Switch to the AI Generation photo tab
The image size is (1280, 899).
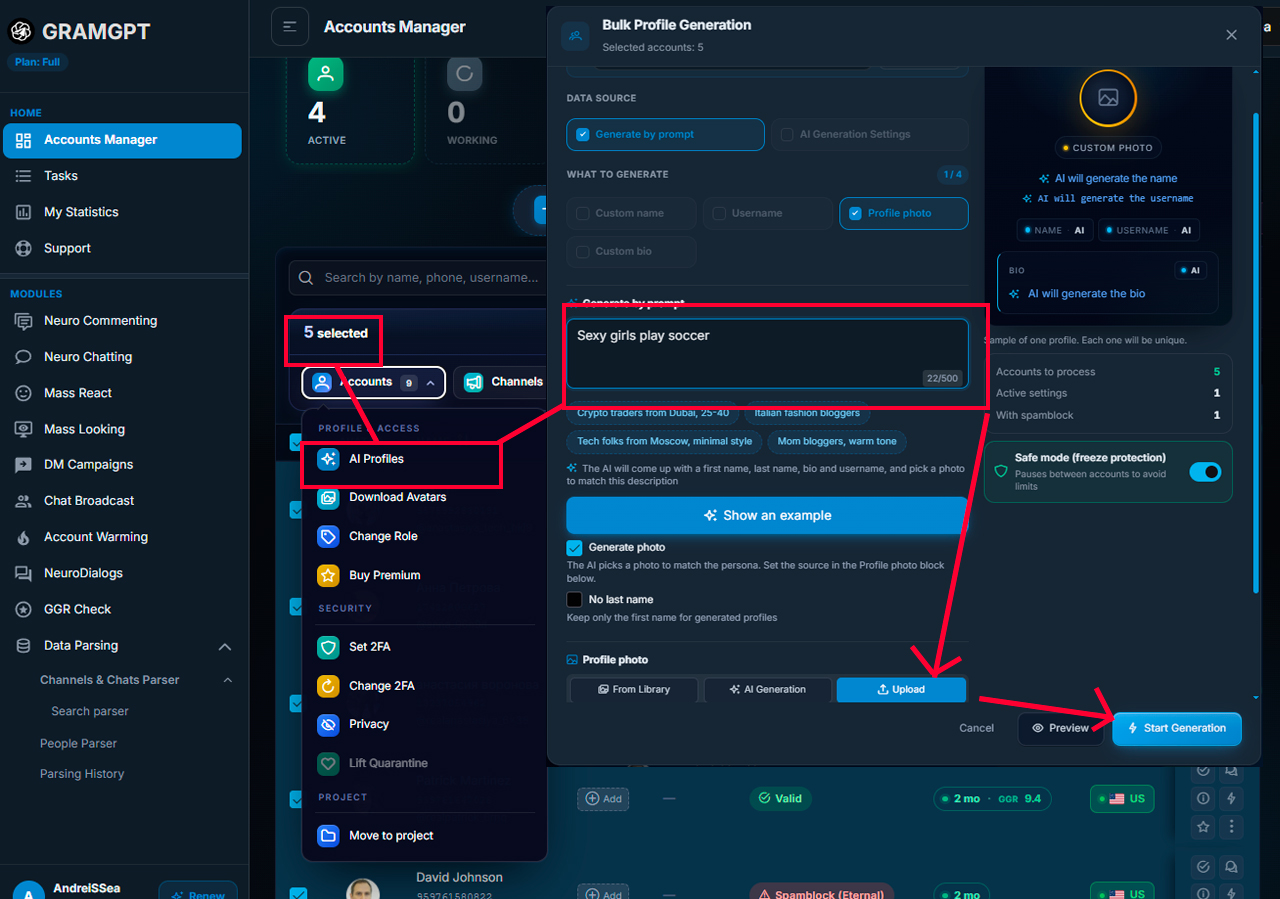pos(768,689)
